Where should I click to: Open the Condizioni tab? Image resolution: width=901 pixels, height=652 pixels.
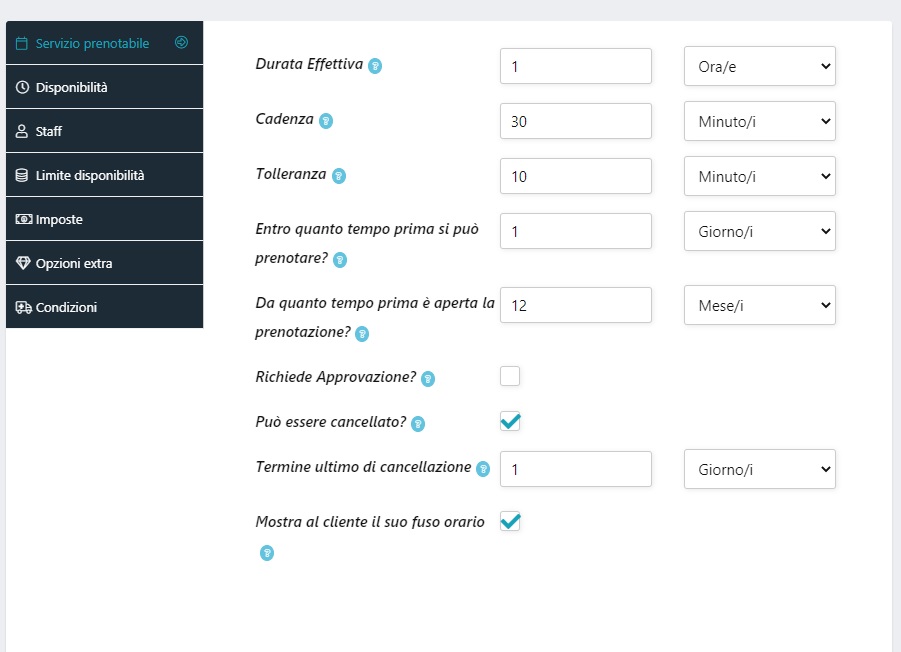[104, 307]
